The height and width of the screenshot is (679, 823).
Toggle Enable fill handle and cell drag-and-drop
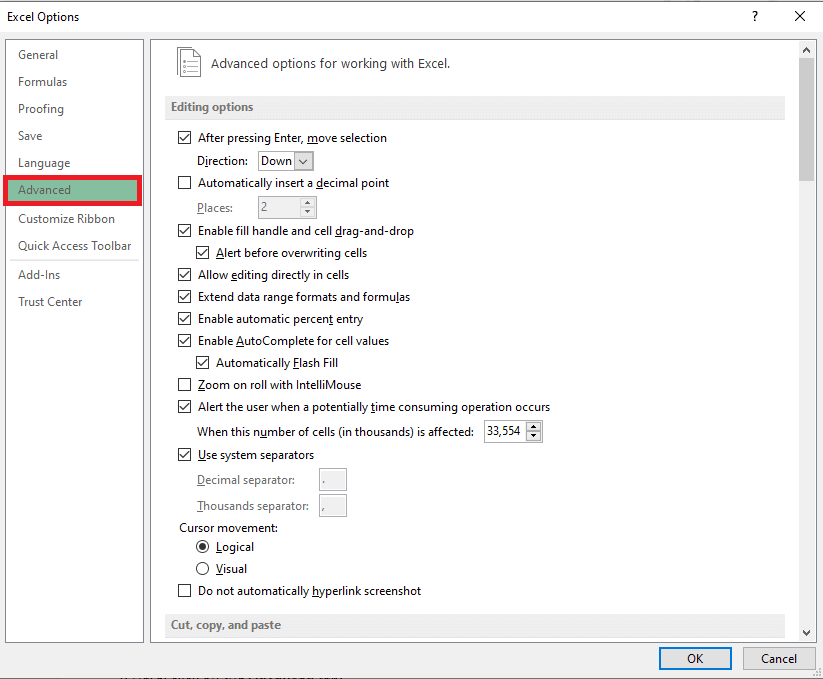184,231
